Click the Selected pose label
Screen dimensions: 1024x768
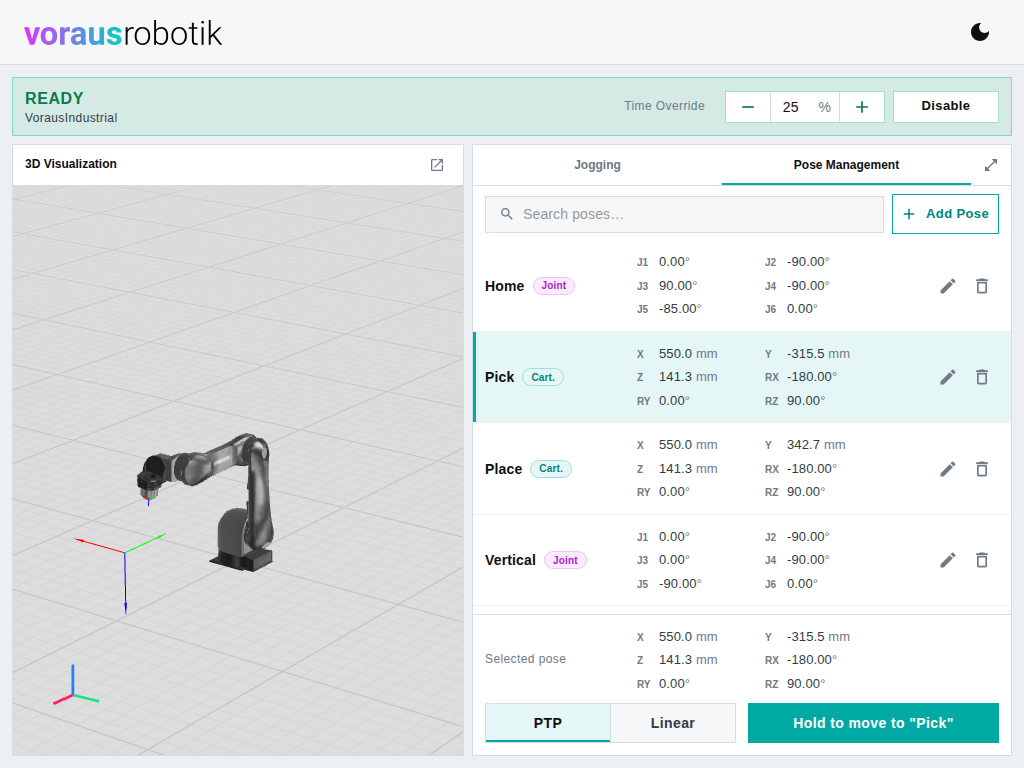pos(525,659)
